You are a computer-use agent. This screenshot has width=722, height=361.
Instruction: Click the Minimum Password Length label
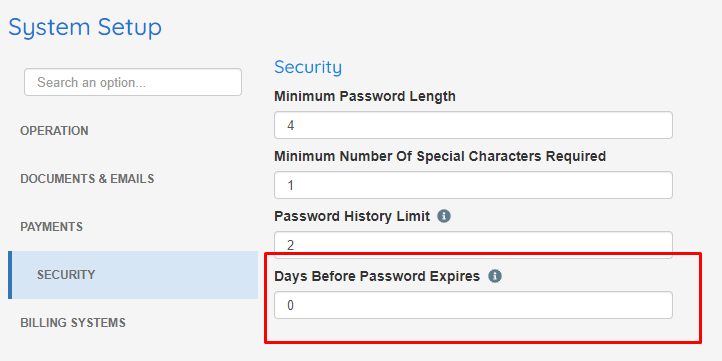(365, 96)
